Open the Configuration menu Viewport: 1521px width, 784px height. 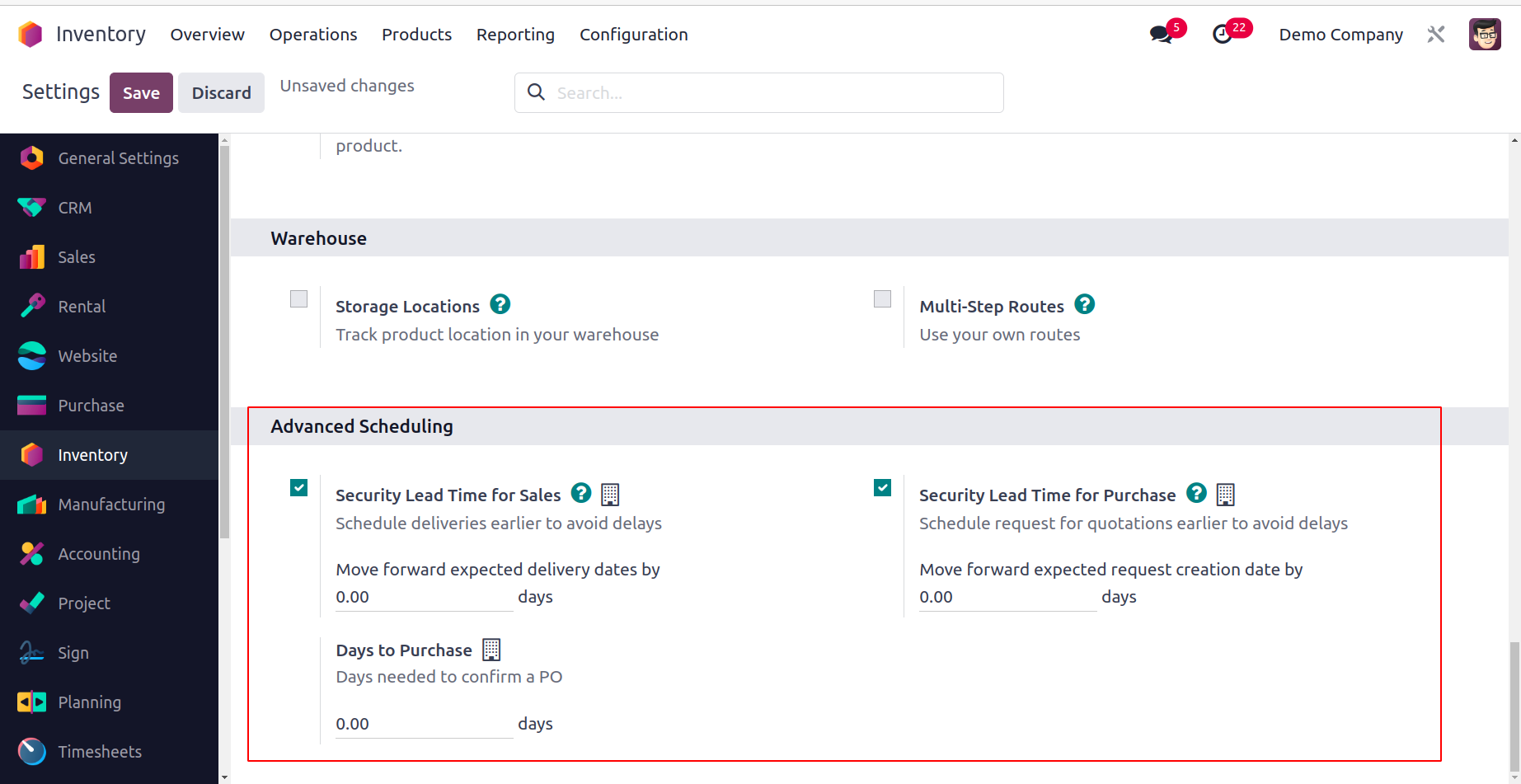coord(633,35)
